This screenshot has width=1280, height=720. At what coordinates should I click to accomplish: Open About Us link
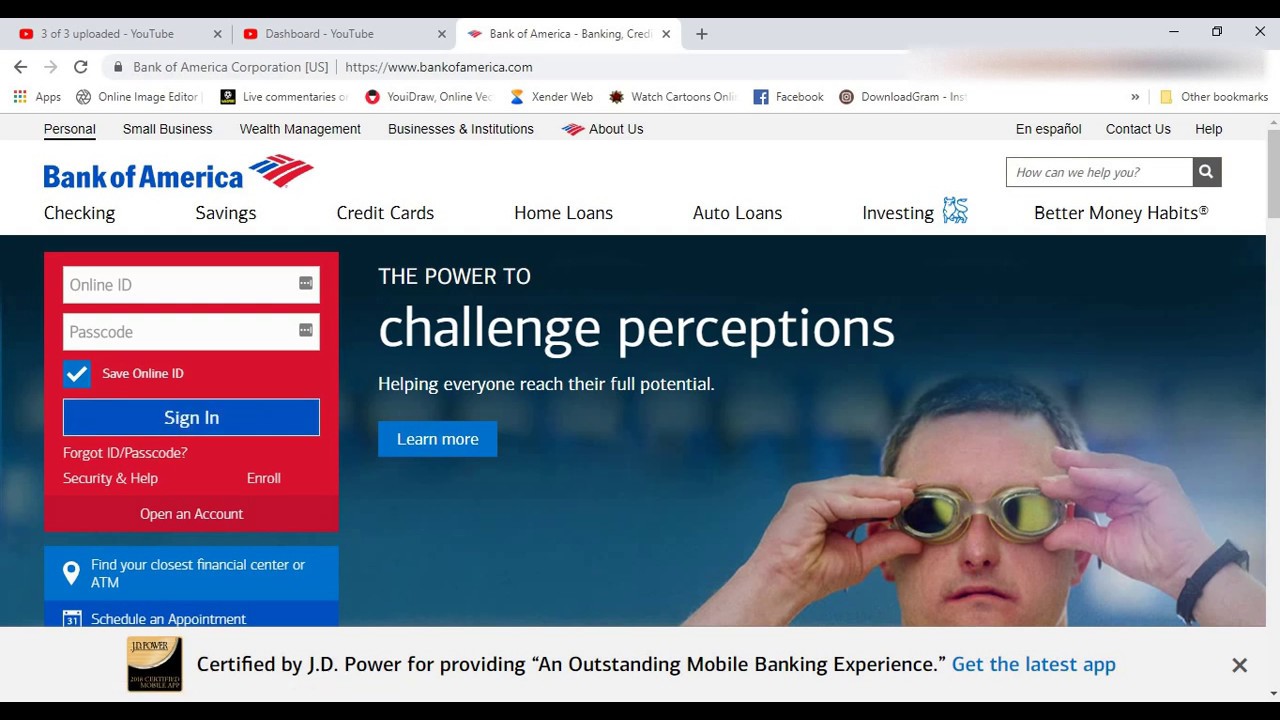(603, 129)
